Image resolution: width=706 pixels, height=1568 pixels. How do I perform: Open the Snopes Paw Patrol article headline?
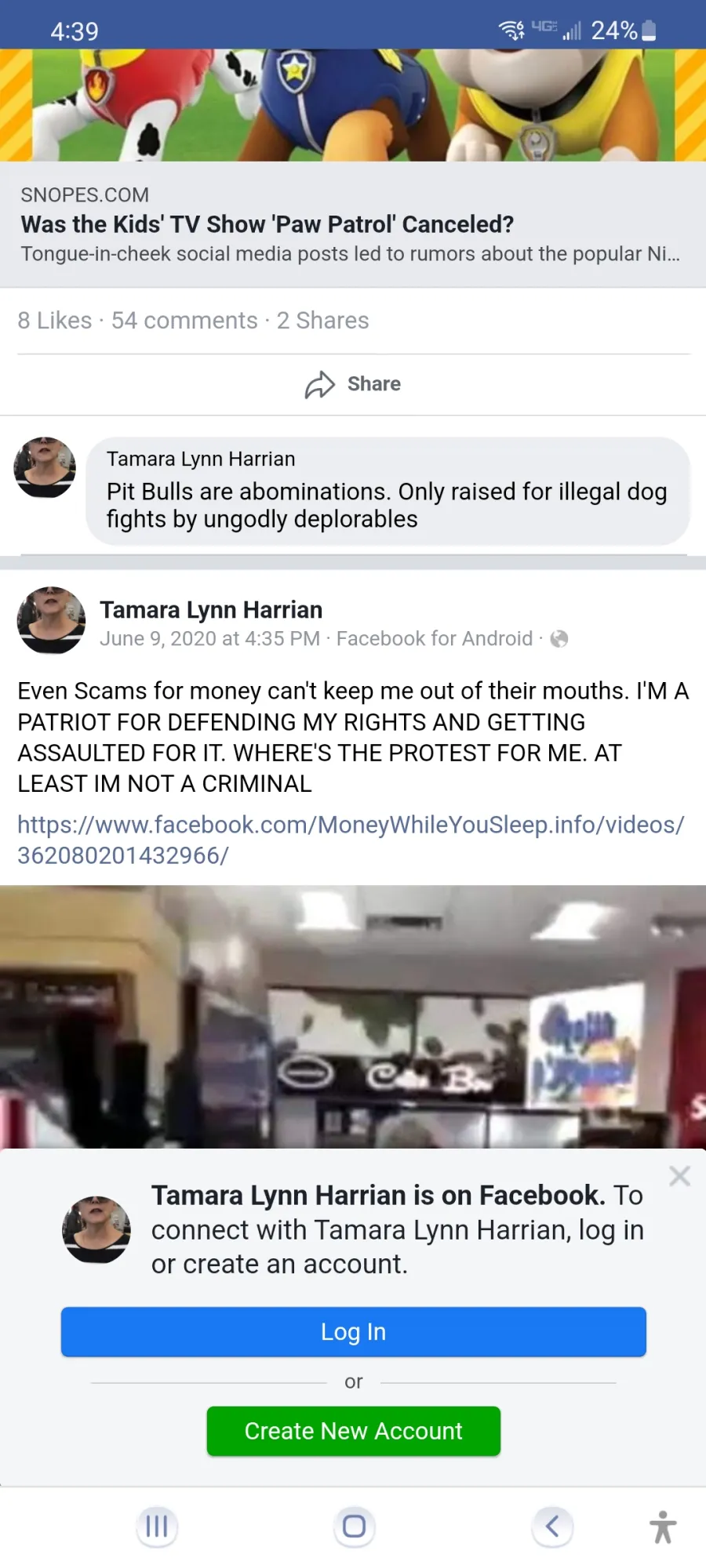[267, 224]
